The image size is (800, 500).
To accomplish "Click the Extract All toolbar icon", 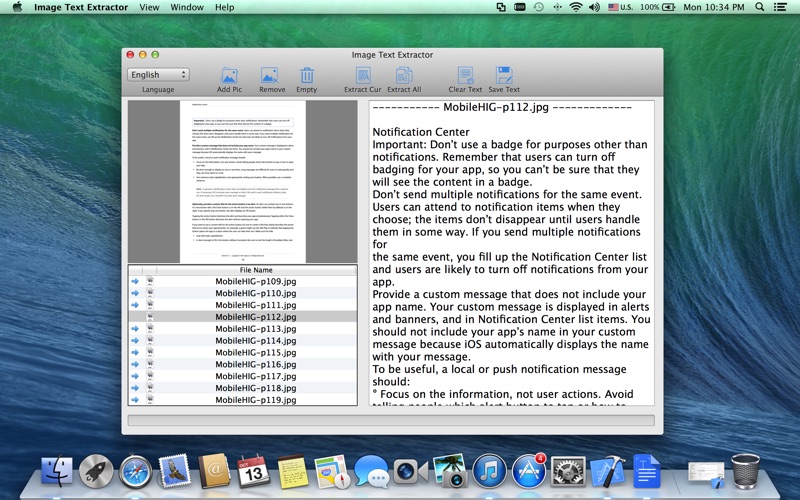I will coord(404,76).
